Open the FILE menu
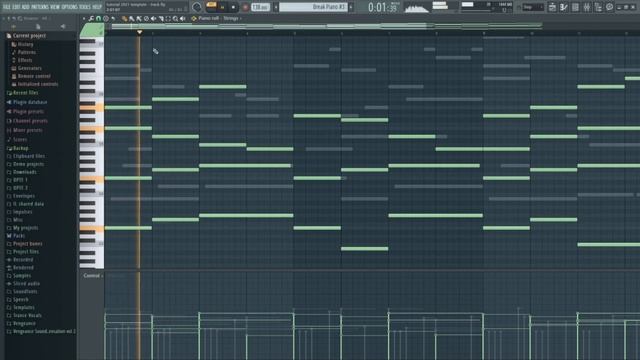 [7, 7]
